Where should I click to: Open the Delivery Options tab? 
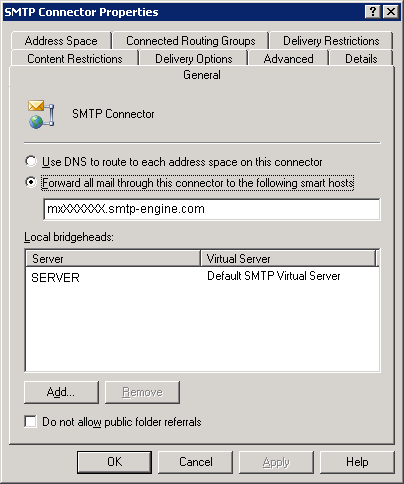tap(194, 59)
